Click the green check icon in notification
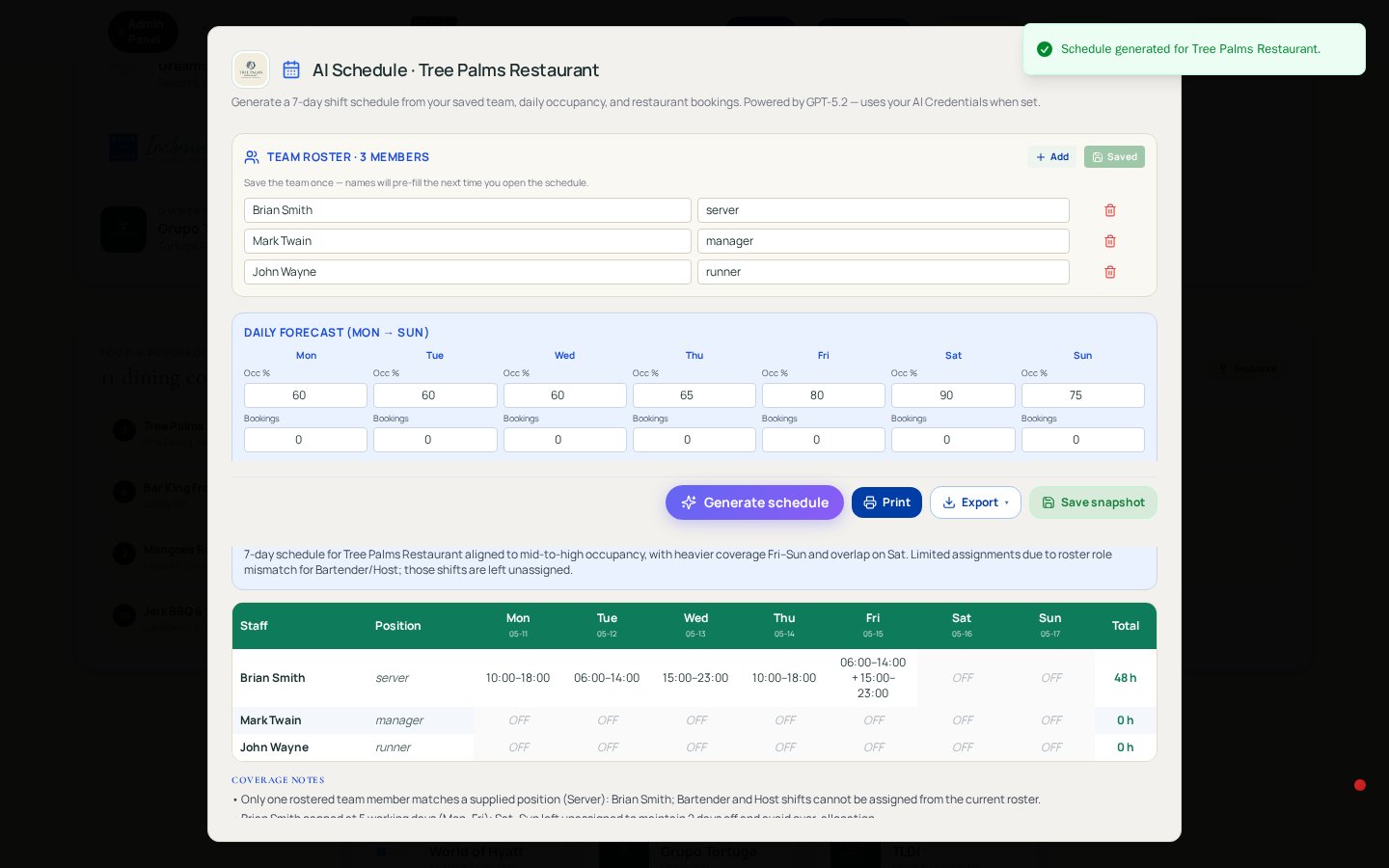Image resolution: width=1389 pixels, height=868 pixels. pos(1044,49)
